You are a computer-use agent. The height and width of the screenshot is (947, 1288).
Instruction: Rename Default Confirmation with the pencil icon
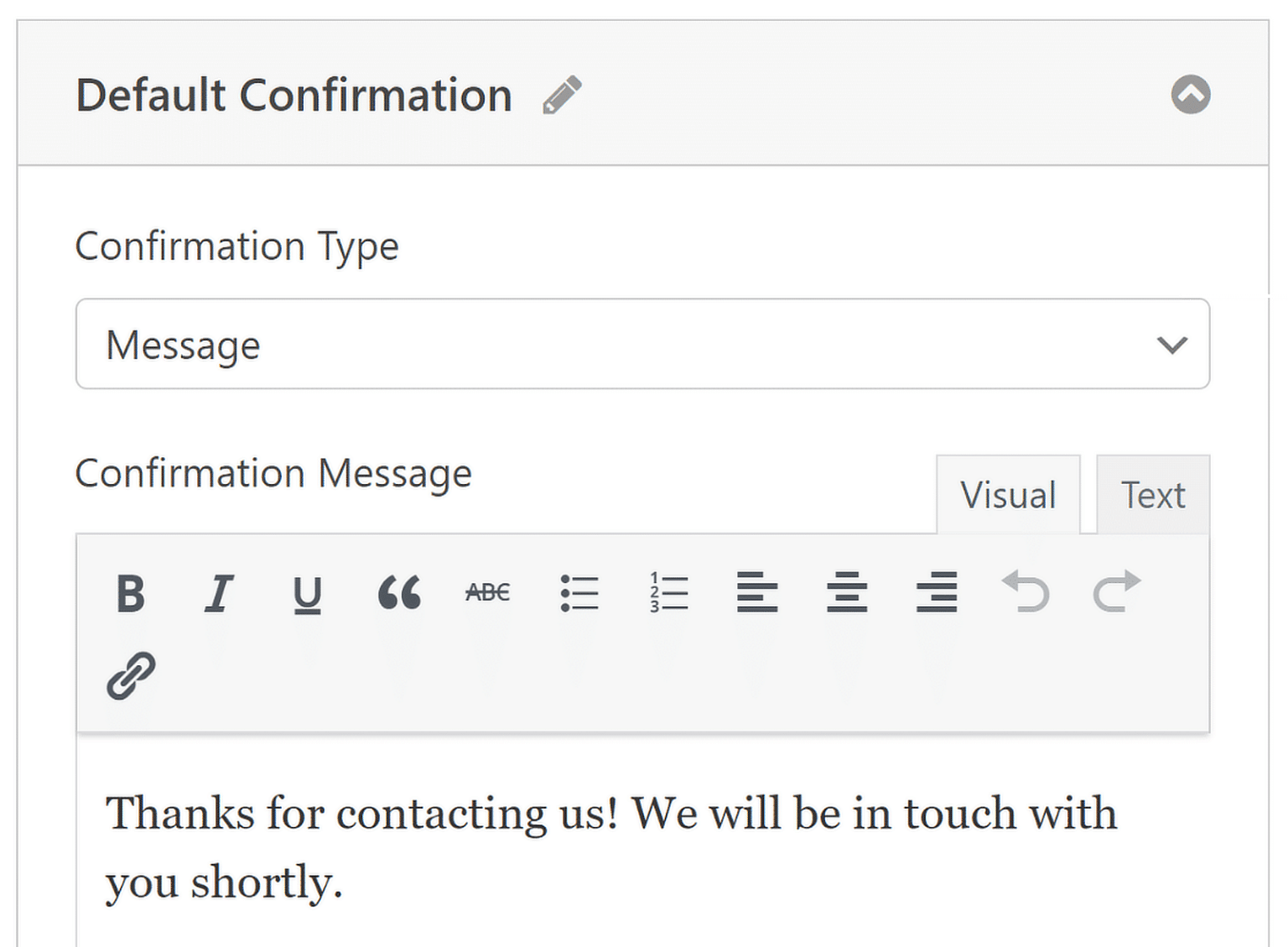(x=562, y=95)
